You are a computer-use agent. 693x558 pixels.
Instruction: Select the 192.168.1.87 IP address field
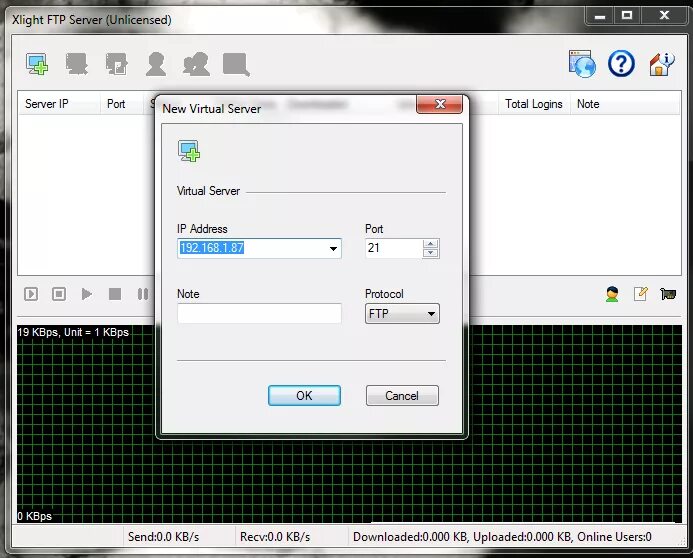coord(259,248)
